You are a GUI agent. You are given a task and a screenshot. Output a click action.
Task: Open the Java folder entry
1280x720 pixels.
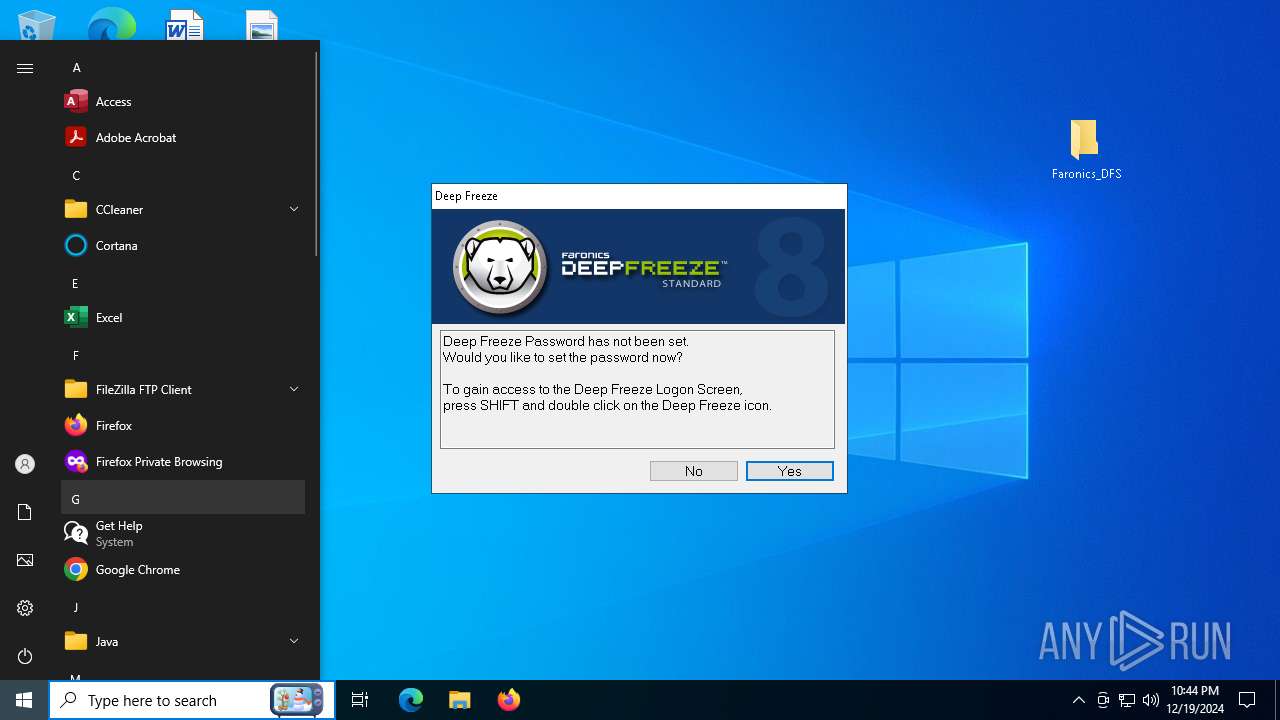(x=183, y=642)
